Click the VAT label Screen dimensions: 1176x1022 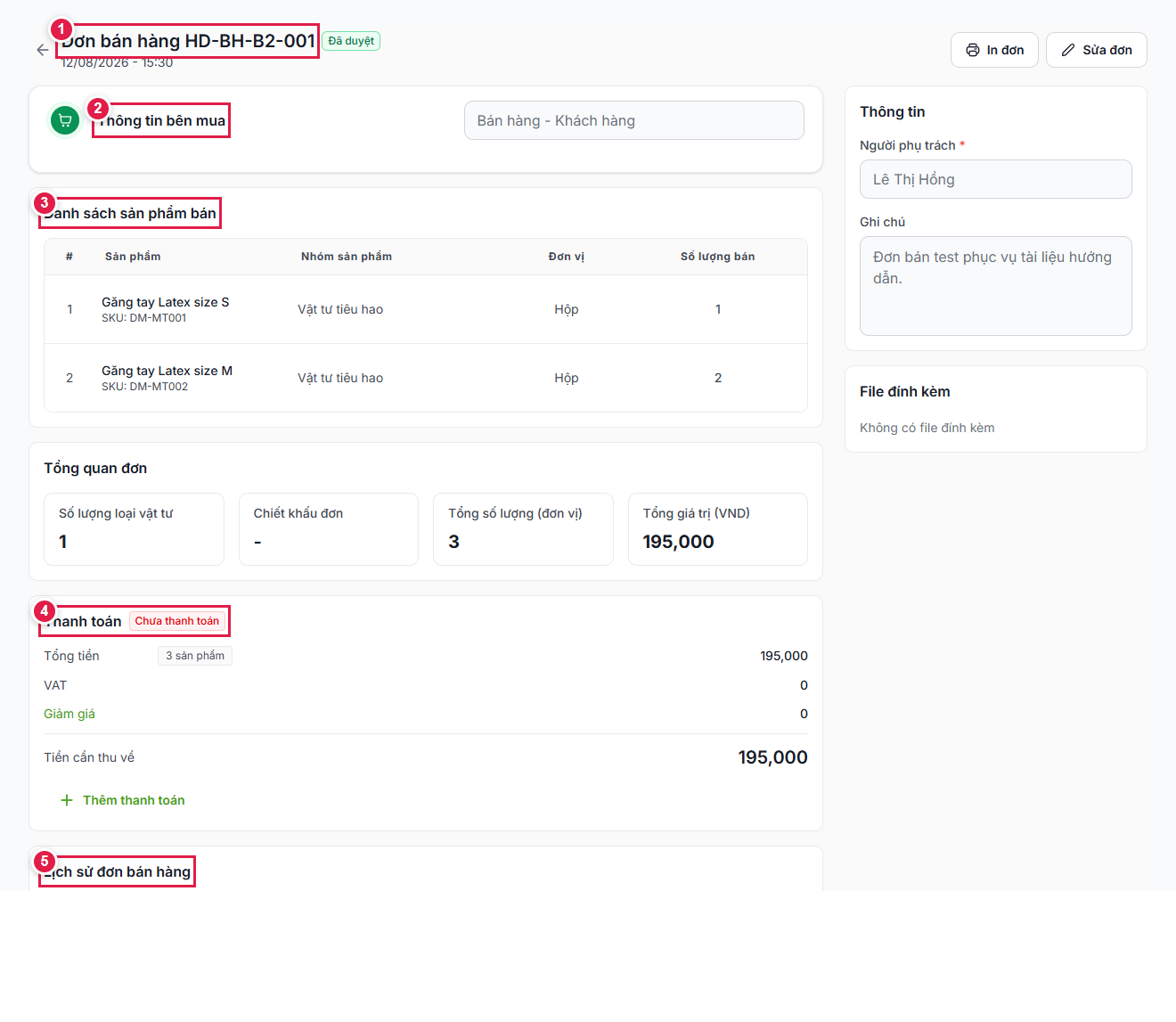point(55,685)
